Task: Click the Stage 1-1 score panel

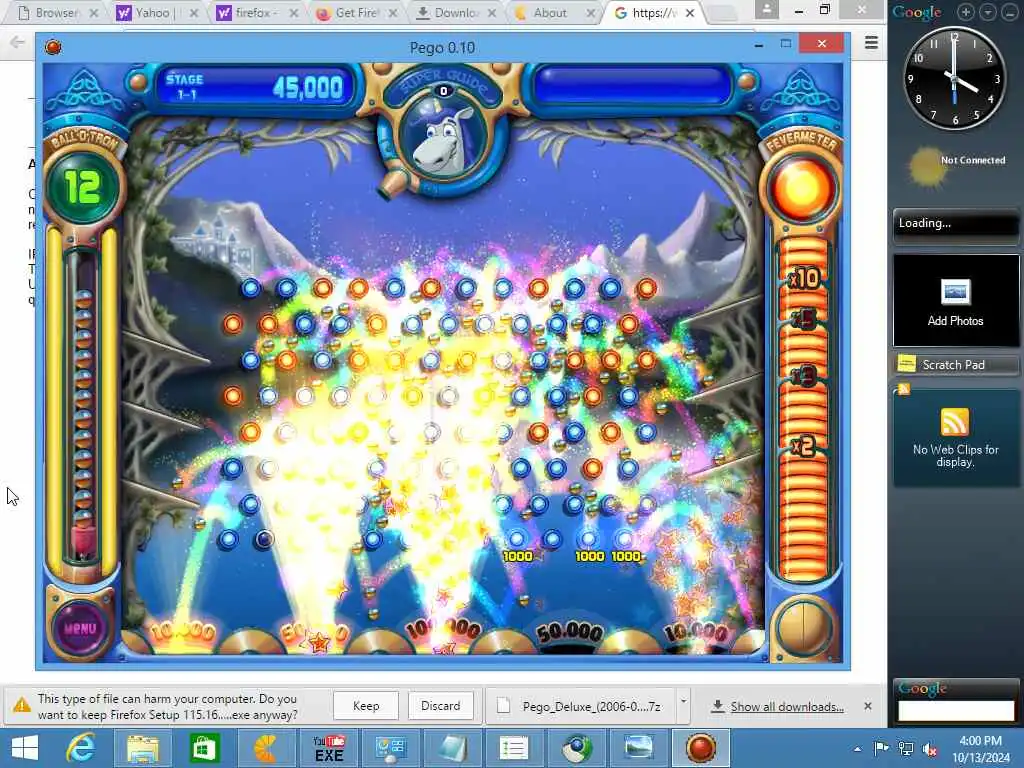Action: click(254, 86)
